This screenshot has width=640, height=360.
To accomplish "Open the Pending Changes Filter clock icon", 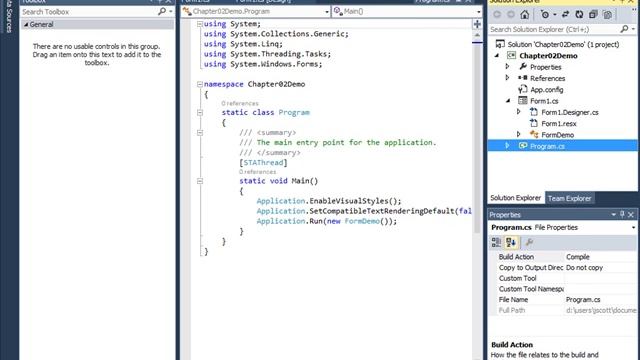I will [545, 15].
